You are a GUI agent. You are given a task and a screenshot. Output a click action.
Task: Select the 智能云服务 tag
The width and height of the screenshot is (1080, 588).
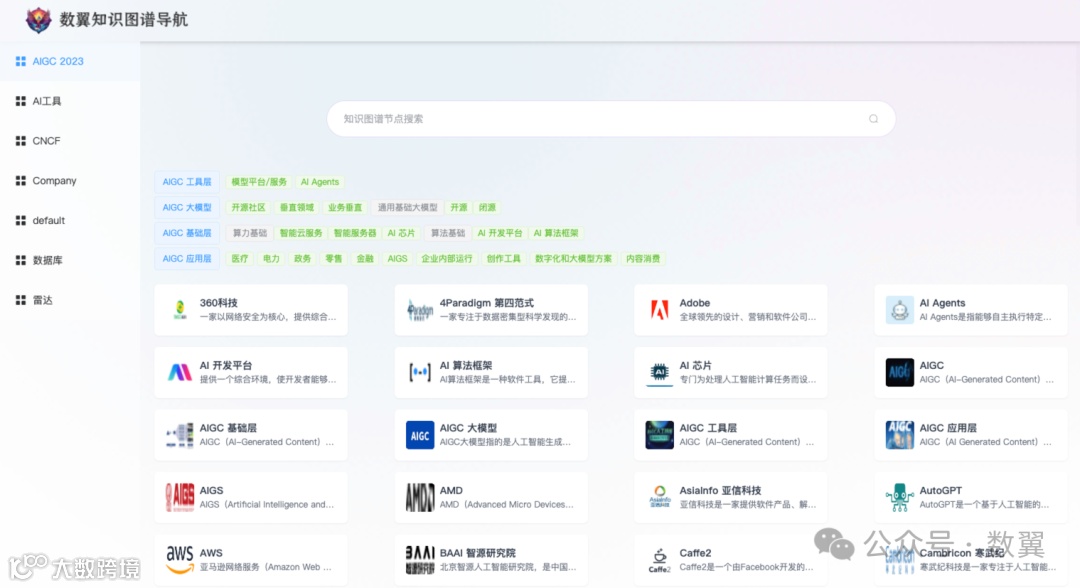click(301, 233)
